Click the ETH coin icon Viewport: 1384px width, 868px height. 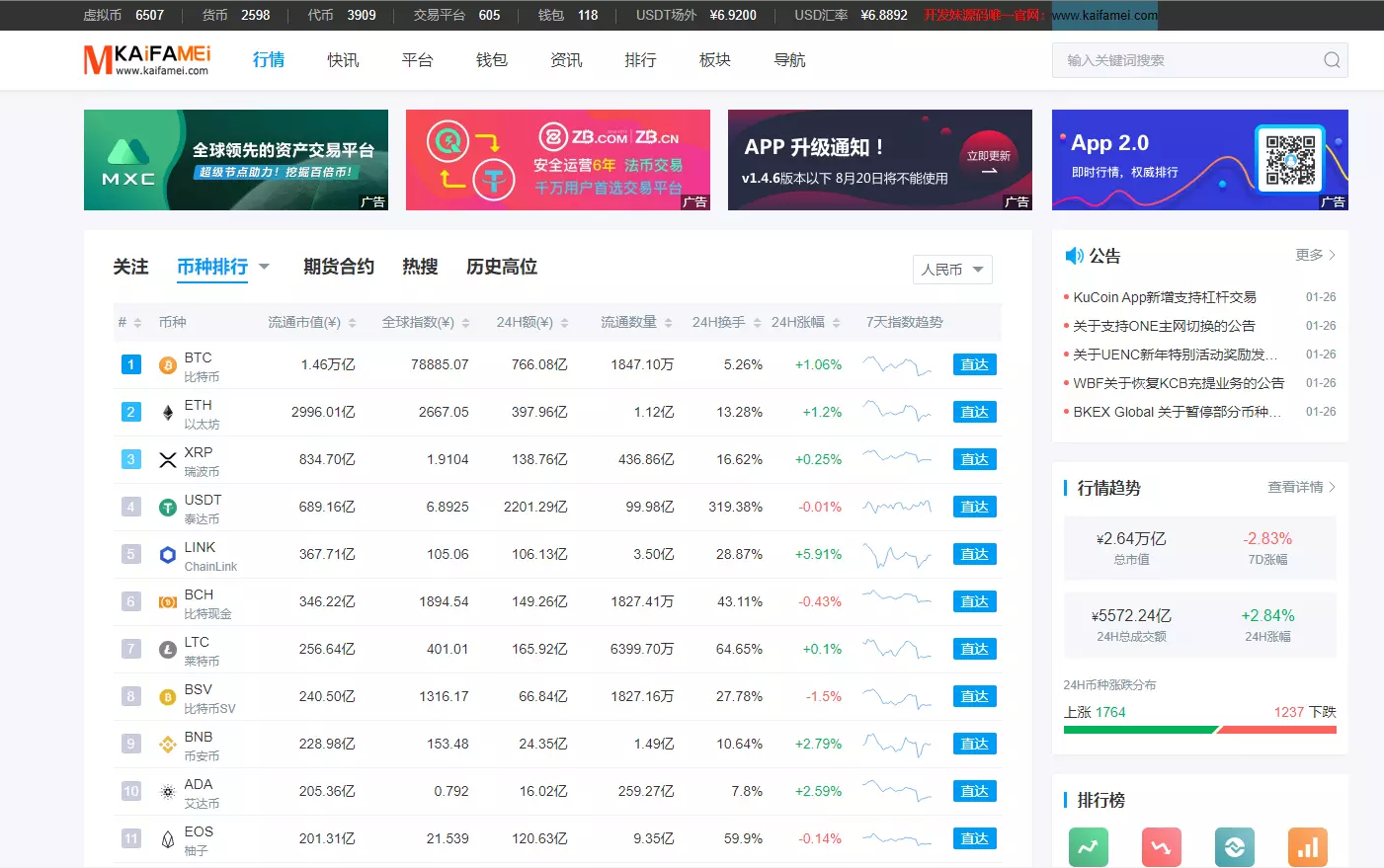tap(168, 413)
